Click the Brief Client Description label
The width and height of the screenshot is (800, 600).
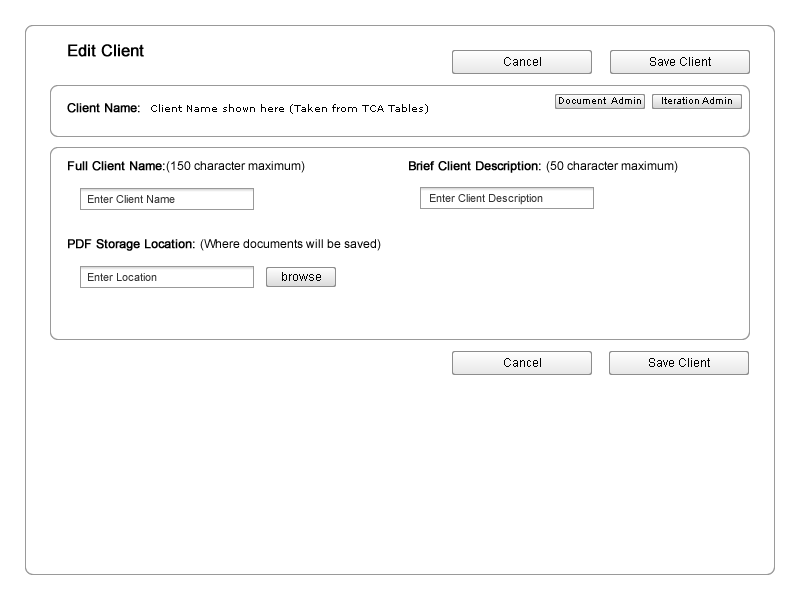click(474, 166)
